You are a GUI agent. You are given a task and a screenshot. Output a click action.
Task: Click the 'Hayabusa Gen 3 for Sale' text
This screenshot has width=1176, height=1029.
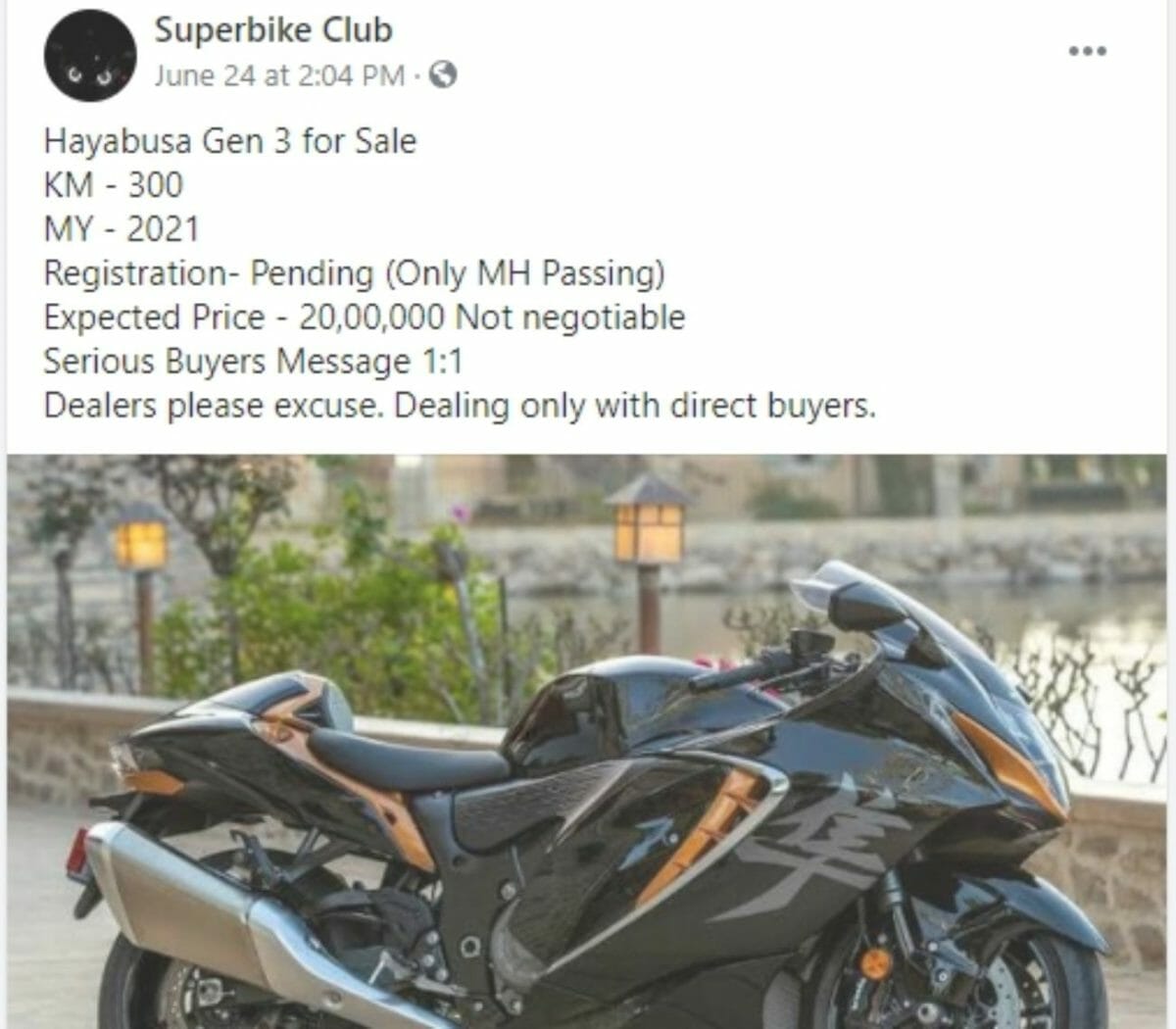pos(230,141)
